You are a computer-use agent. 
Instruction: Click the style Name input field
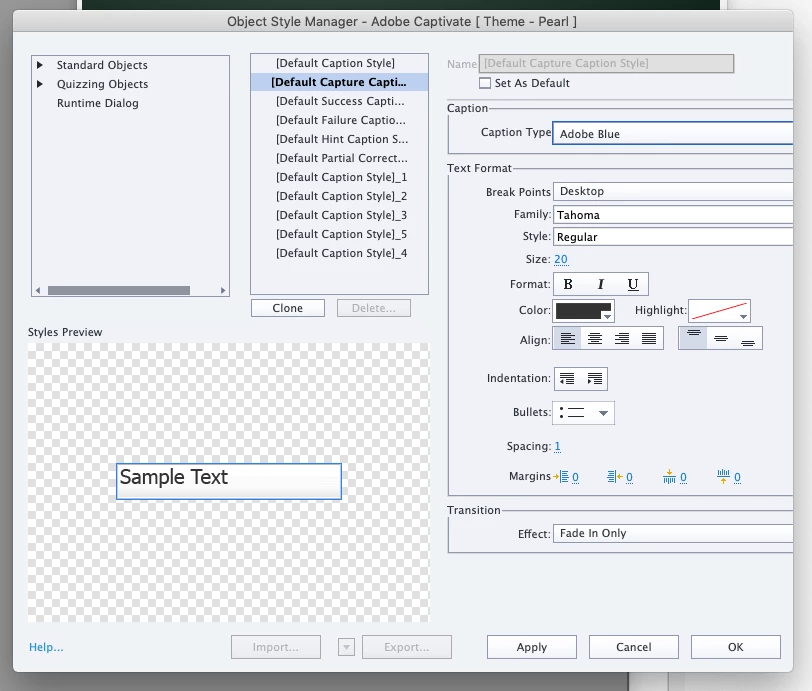[x=606, y=63]
